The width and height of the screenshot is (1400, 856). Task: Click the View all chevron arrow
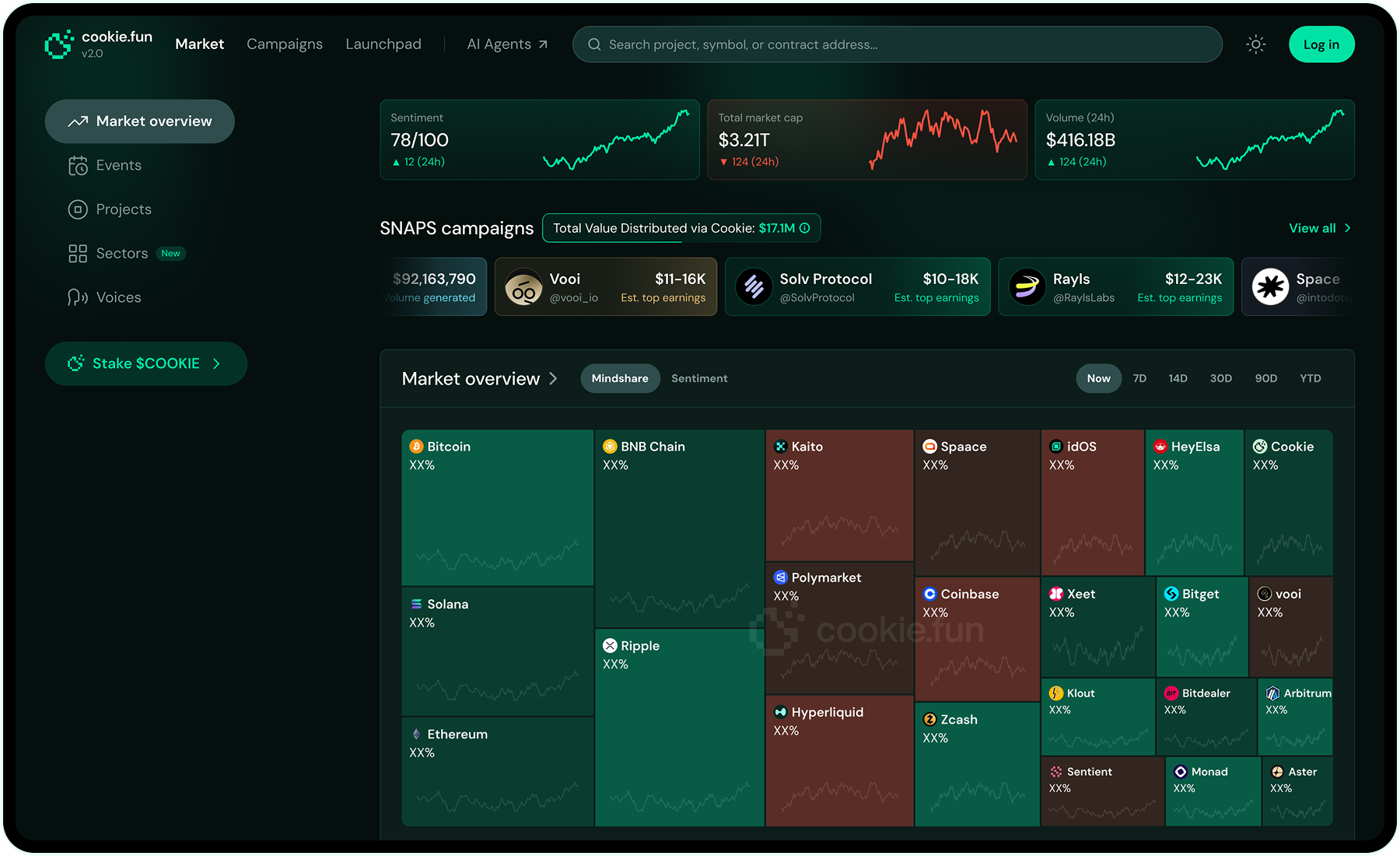coord(1347,228)
